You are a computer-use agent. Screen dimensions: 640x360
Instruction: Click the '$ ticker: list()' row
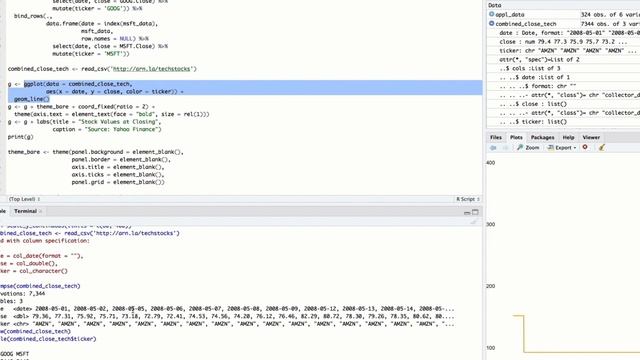coord(533,122)
